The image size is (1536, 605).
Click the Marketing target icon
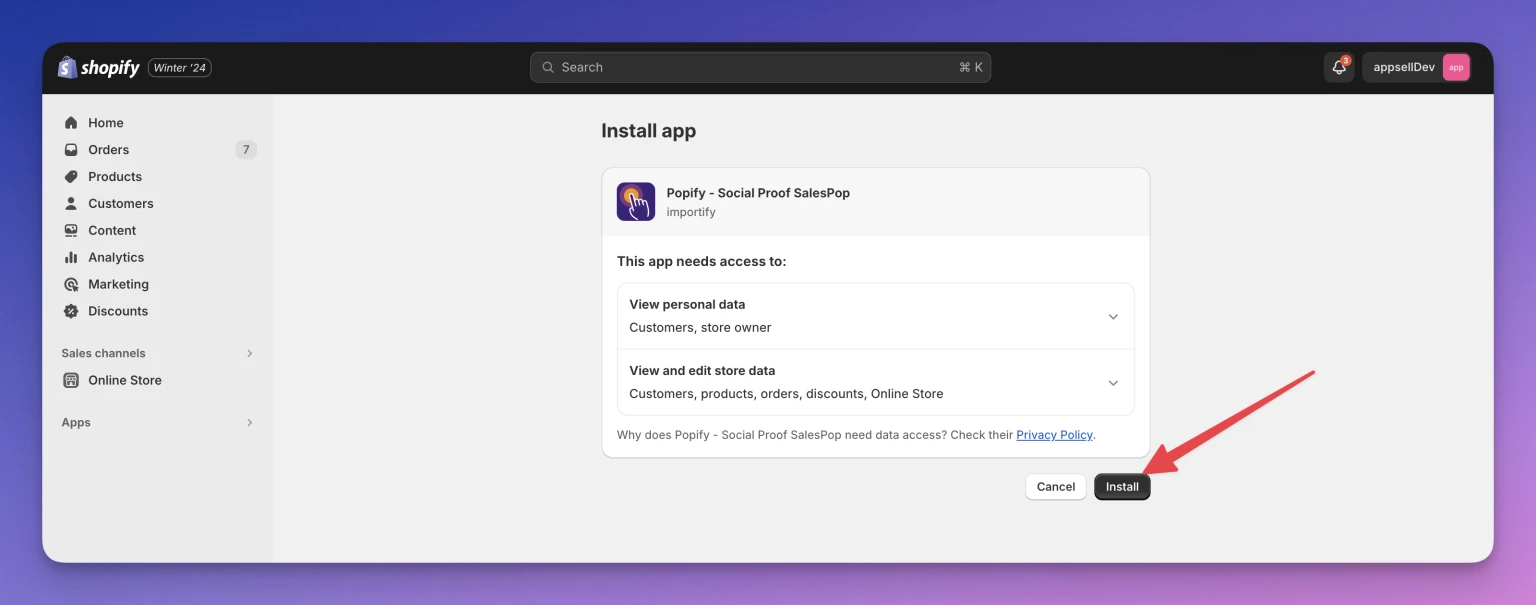[71, 285]
